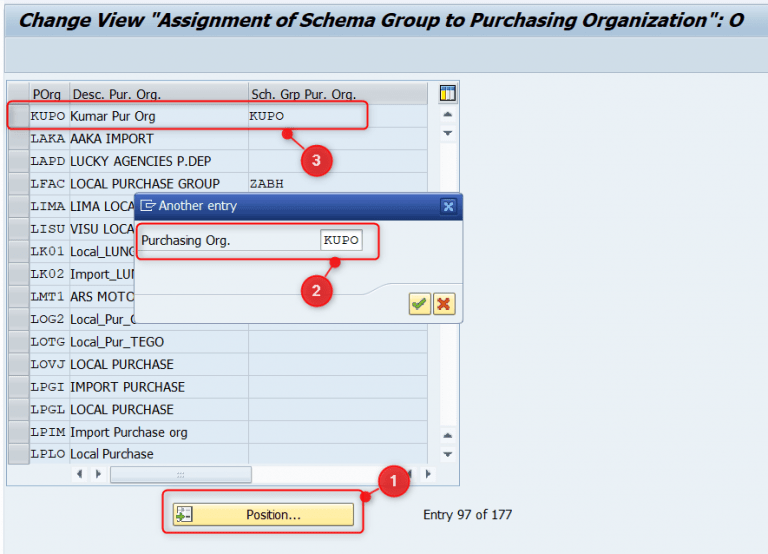
Task: Click scroll down arrow below top arrow
Action: click(447, 133)
